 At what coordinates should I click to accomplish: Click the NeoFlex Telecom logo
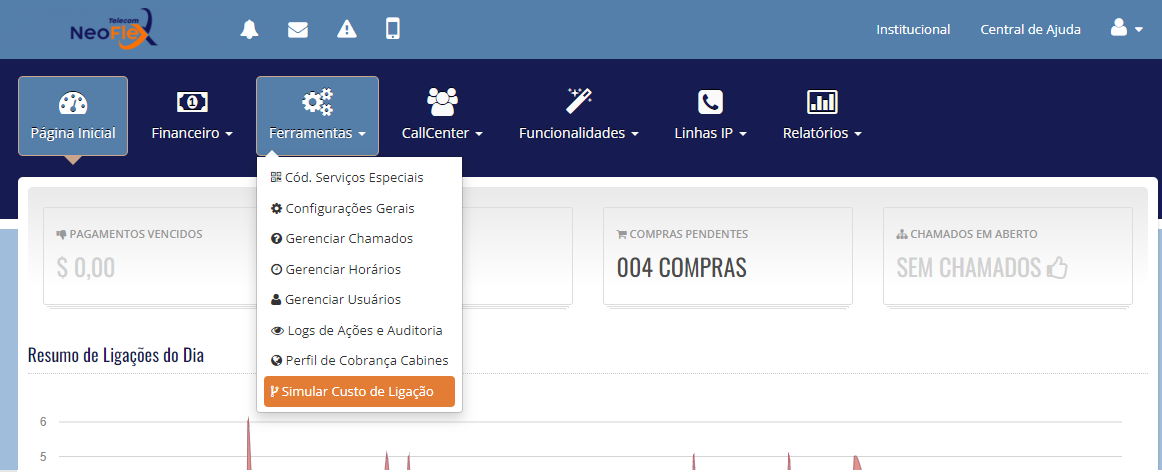coord(113,29)
